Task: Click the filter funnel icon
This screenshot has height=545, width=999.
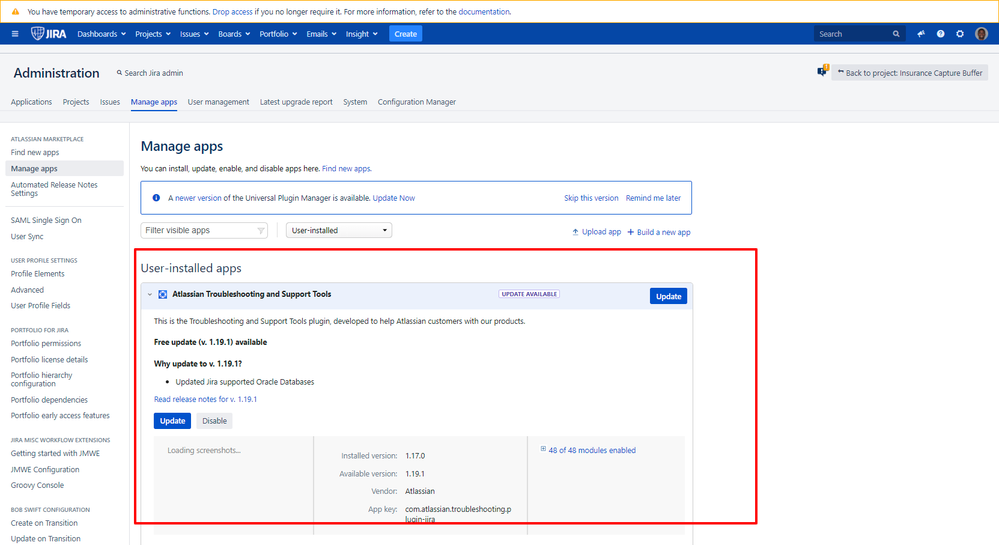Action: pos(261,231)
